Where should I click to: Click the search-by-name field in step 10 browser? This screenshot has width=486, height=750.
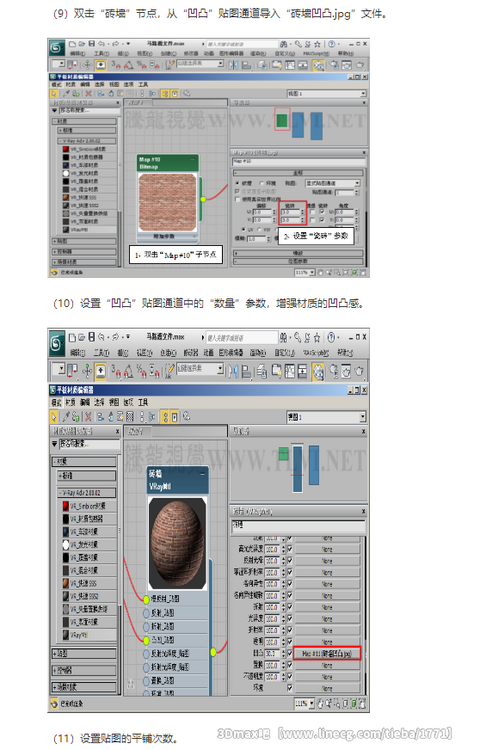click(x=89, y=444)
